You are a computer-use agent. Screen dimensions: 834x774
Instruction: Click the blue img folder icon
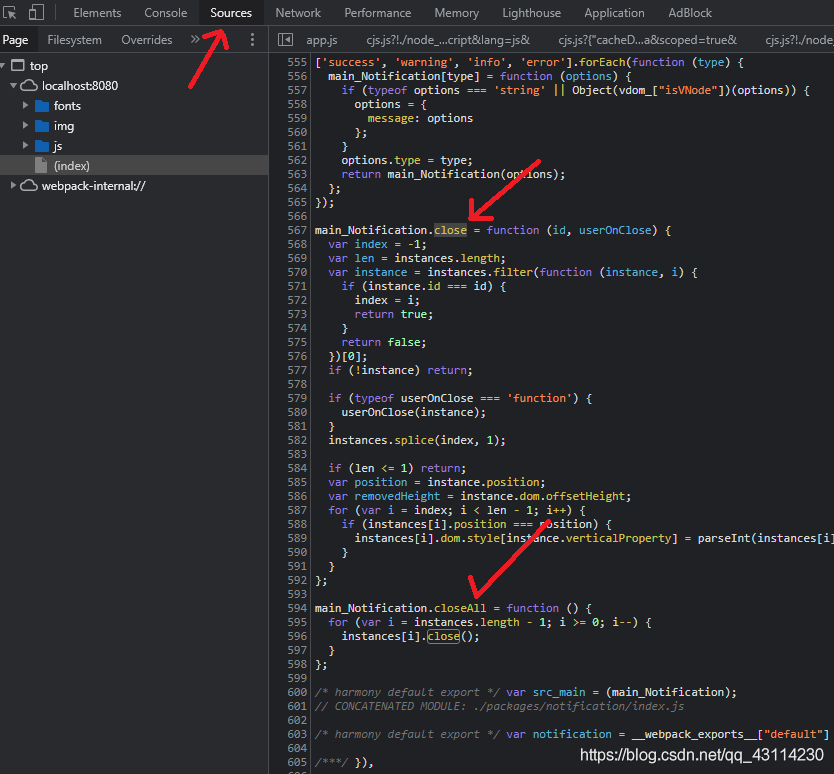click(42, 126)
